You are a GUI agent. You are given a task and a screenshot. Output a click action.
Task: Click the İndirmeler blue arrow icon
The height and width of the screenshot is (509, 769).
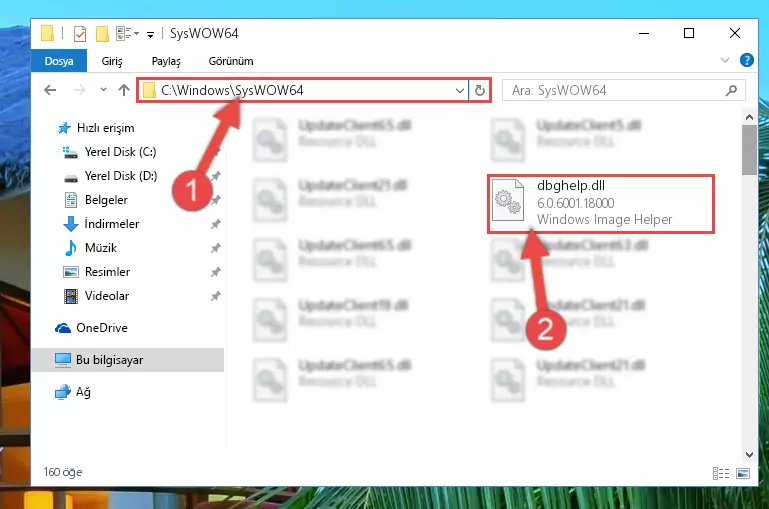71,224
